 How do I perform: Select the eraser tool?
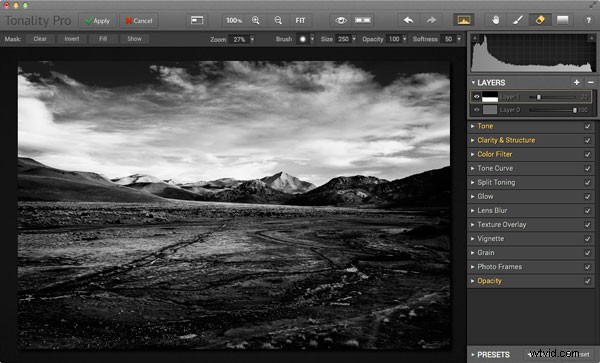click(540, 20)
